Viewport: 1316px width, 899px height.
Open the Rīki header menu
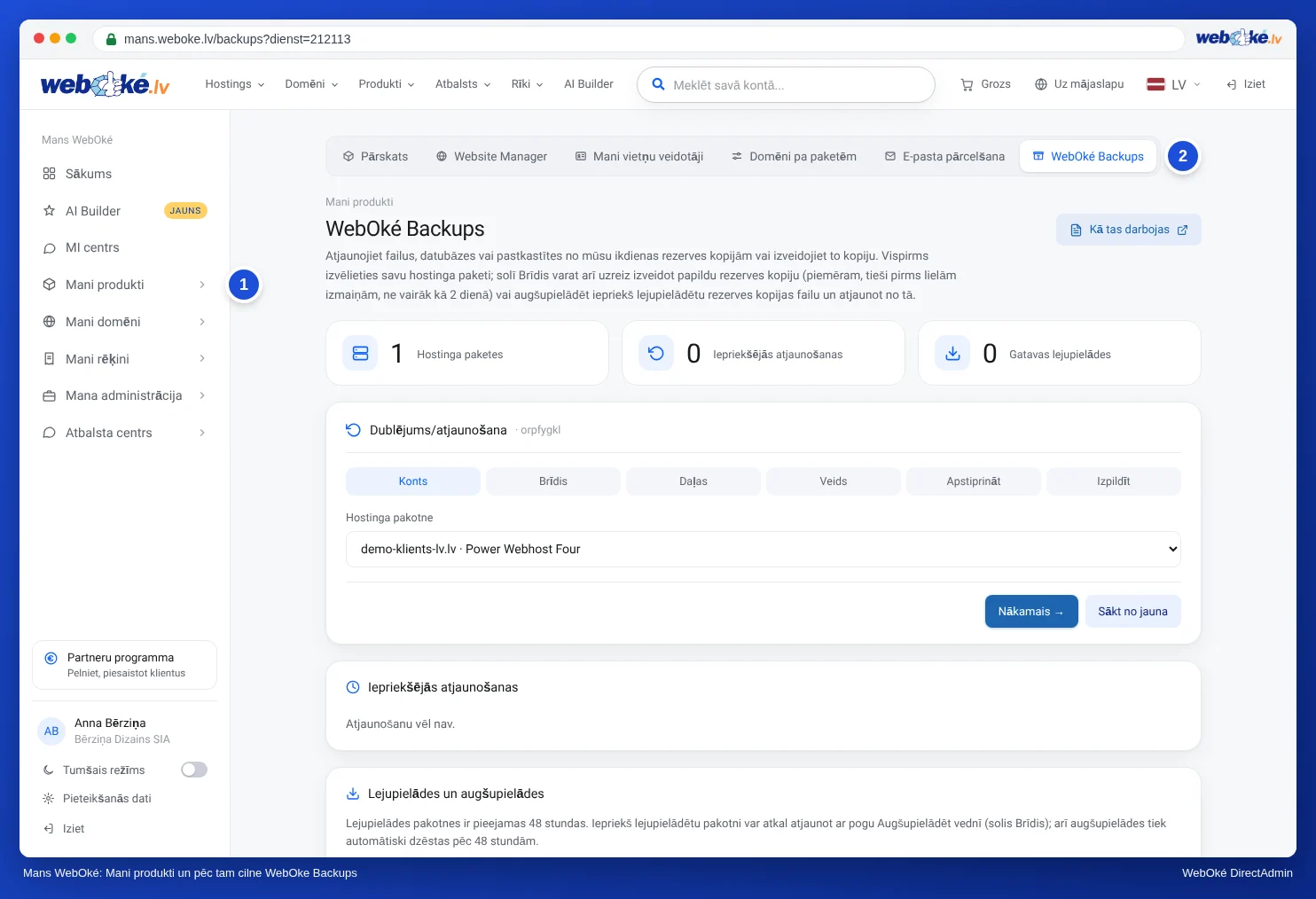pos(527,84)
